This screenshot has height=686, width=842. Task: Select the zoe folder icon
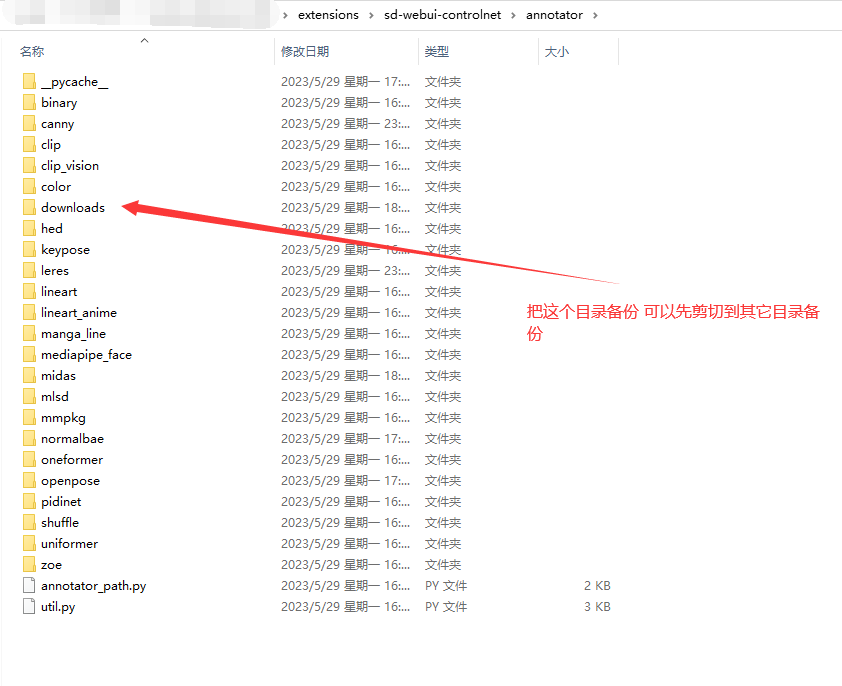tap(29, 565)
